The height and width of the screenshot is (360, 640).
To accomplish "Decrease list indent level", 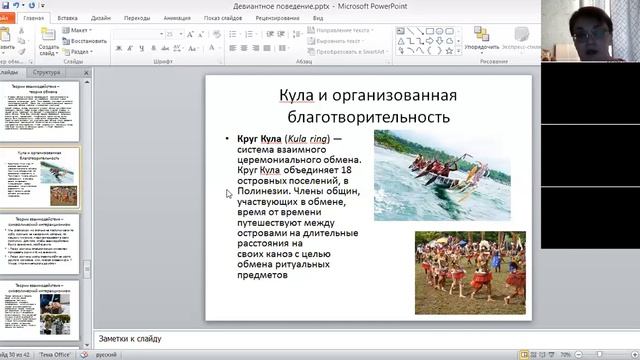I will [270, 34].
